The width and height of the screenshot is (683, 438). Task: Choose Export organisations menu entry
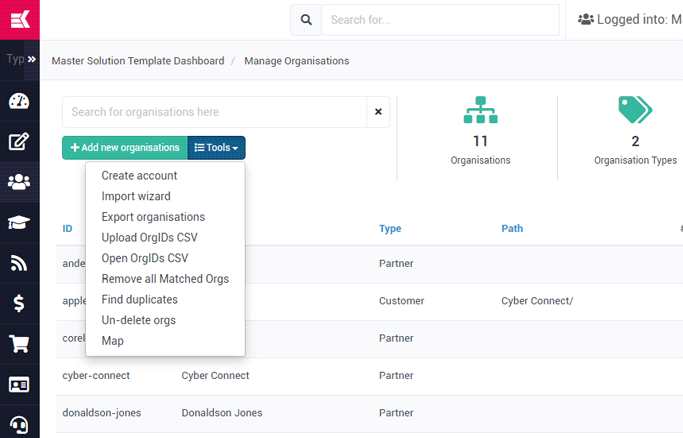tap(153, 217)
